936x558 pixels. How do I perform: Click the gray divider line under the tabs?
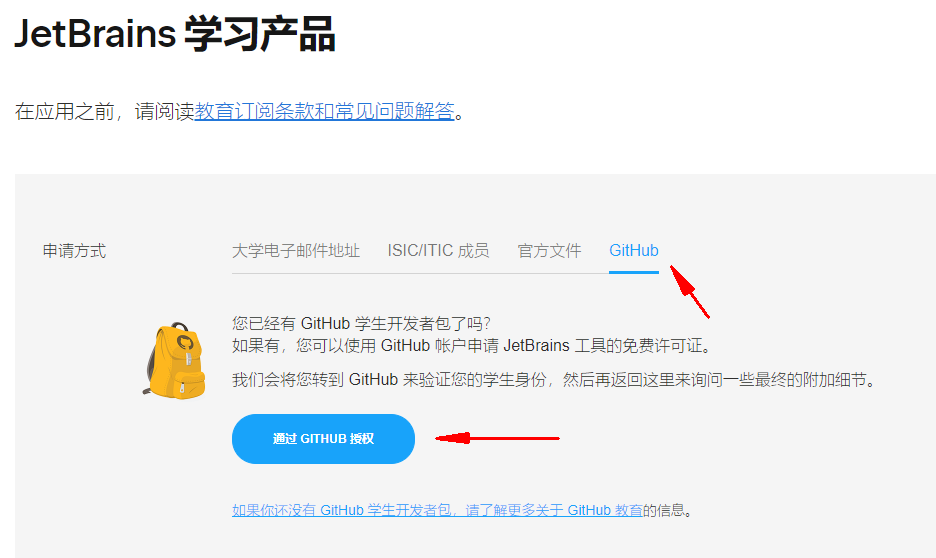(x=420, y=273)
